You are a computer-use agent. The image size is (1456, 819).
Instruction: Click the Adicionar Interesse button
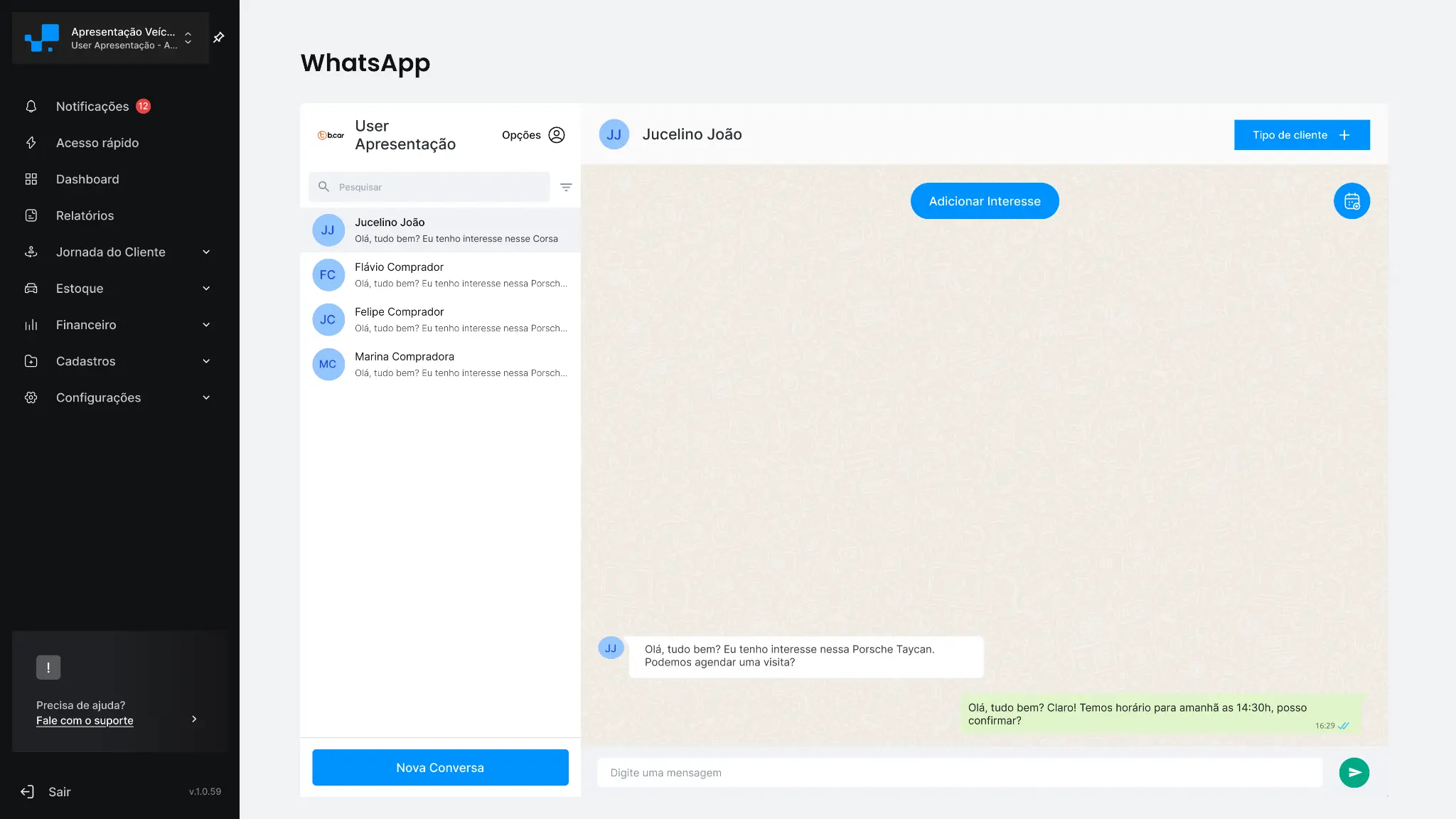[x=984, y=201]
